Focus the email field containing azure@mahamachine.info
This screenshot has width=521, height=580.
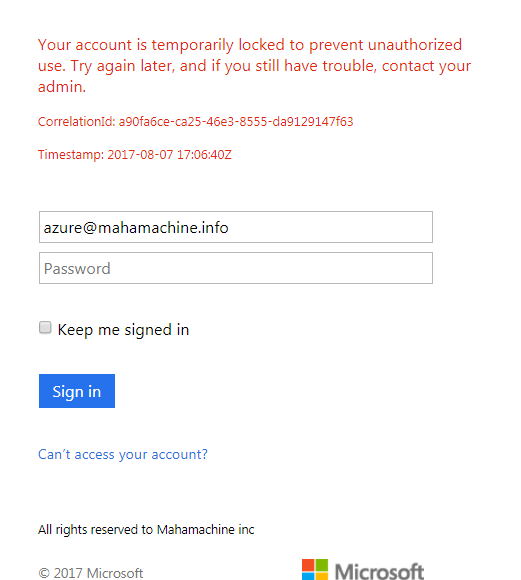pos(236,227)
